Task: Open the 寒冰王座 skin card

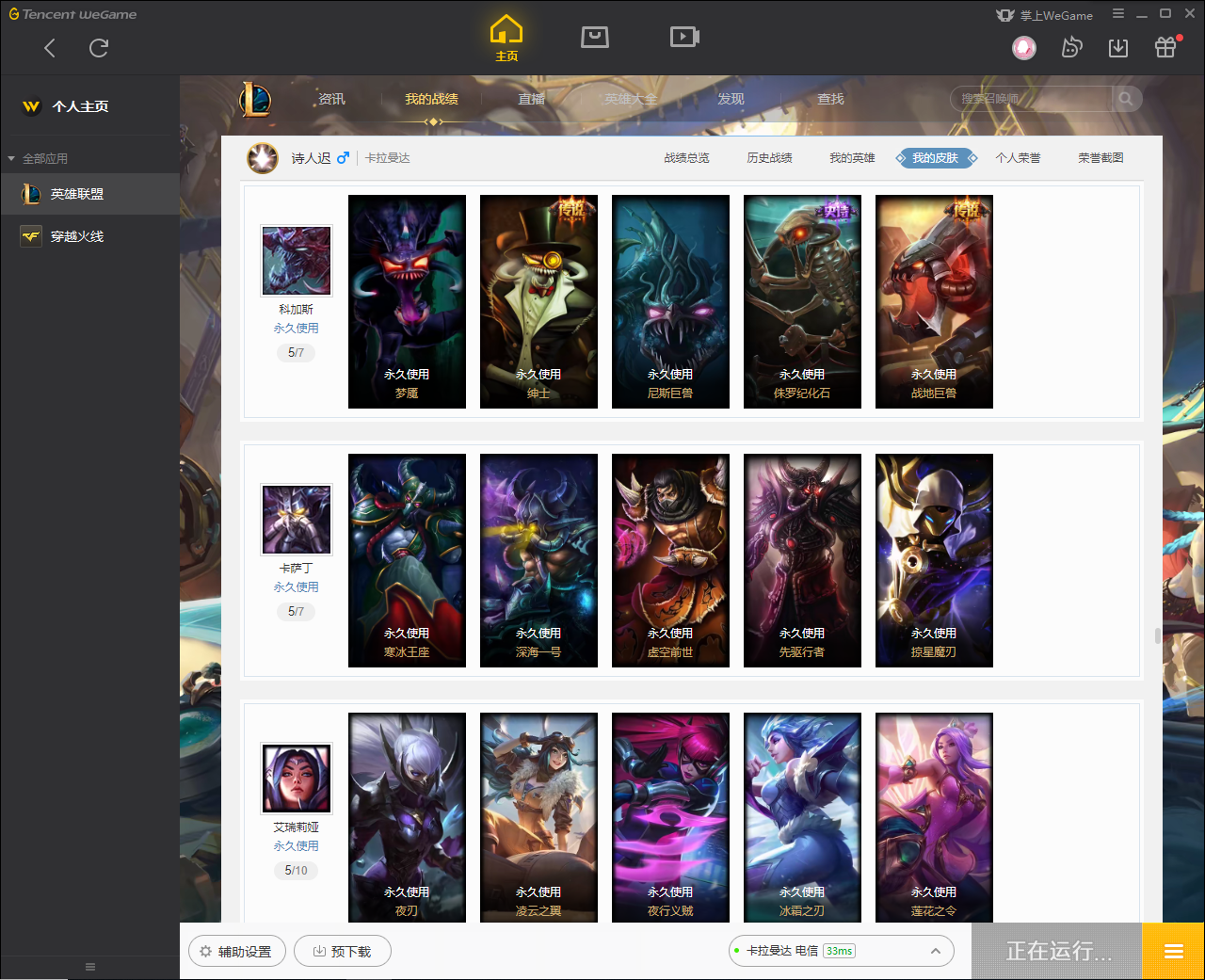Action: [407, 560]
